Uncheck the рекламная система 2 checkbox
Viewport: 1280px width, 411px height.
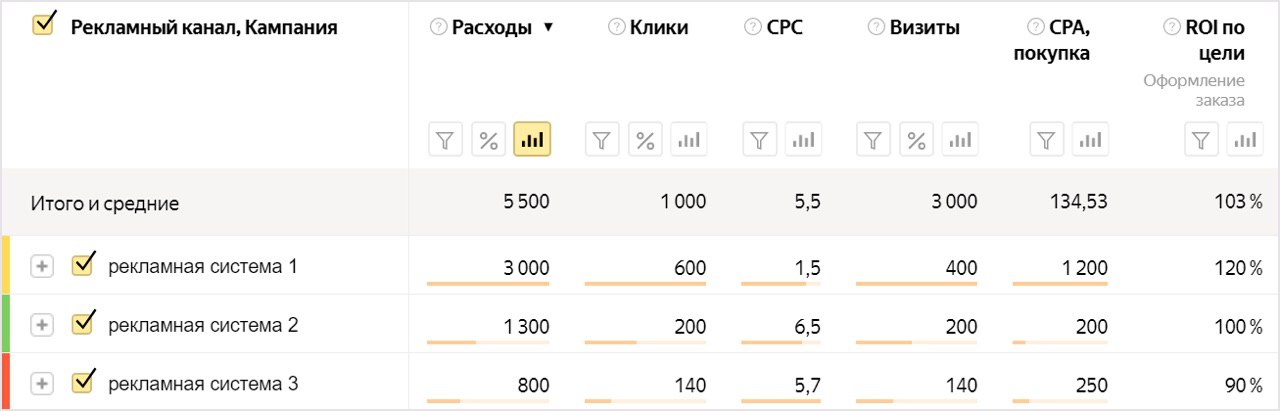coord(83,323)
